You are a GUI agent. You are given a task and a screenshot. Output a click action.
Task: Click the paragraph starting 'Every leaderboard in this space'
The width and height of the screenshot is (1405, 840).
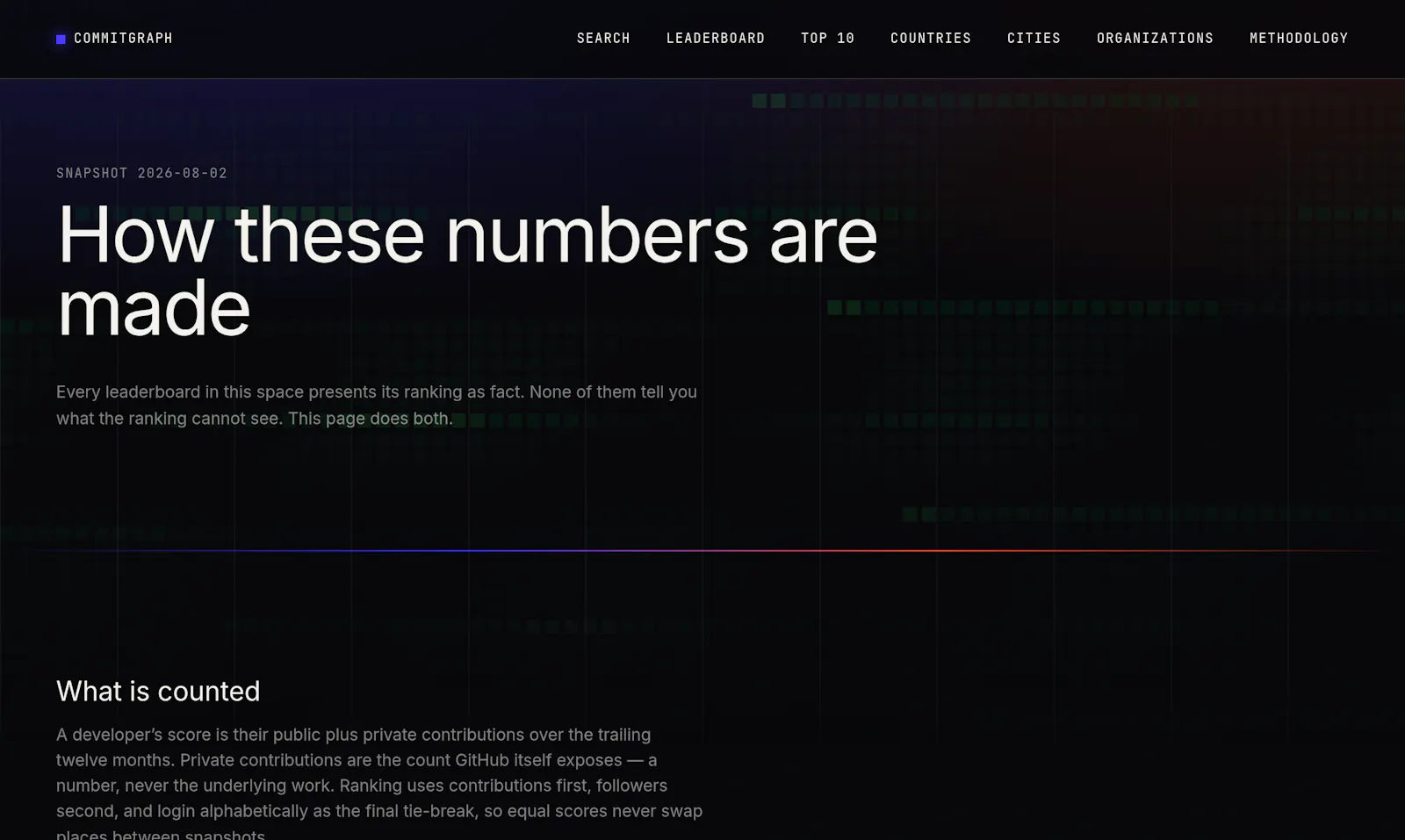click(377, 406)
